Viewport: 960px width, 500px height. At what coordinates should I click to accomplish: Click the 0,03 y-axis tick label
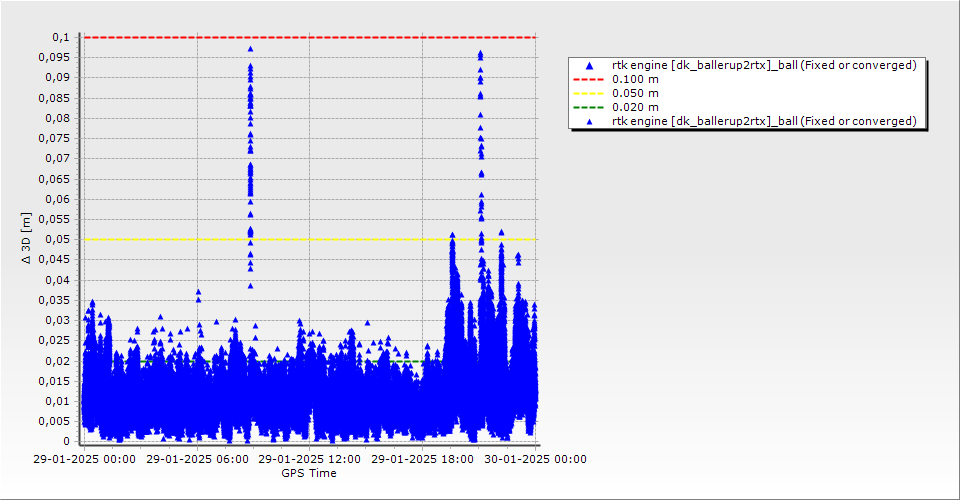(x=57, y=320)
